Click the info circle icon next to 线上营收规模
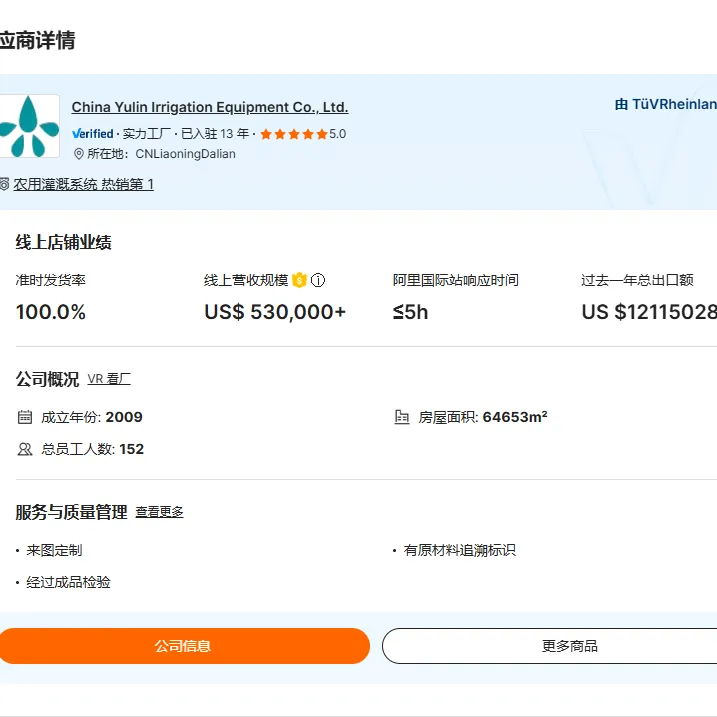This screenshot has height=717, width=717. 318,280
